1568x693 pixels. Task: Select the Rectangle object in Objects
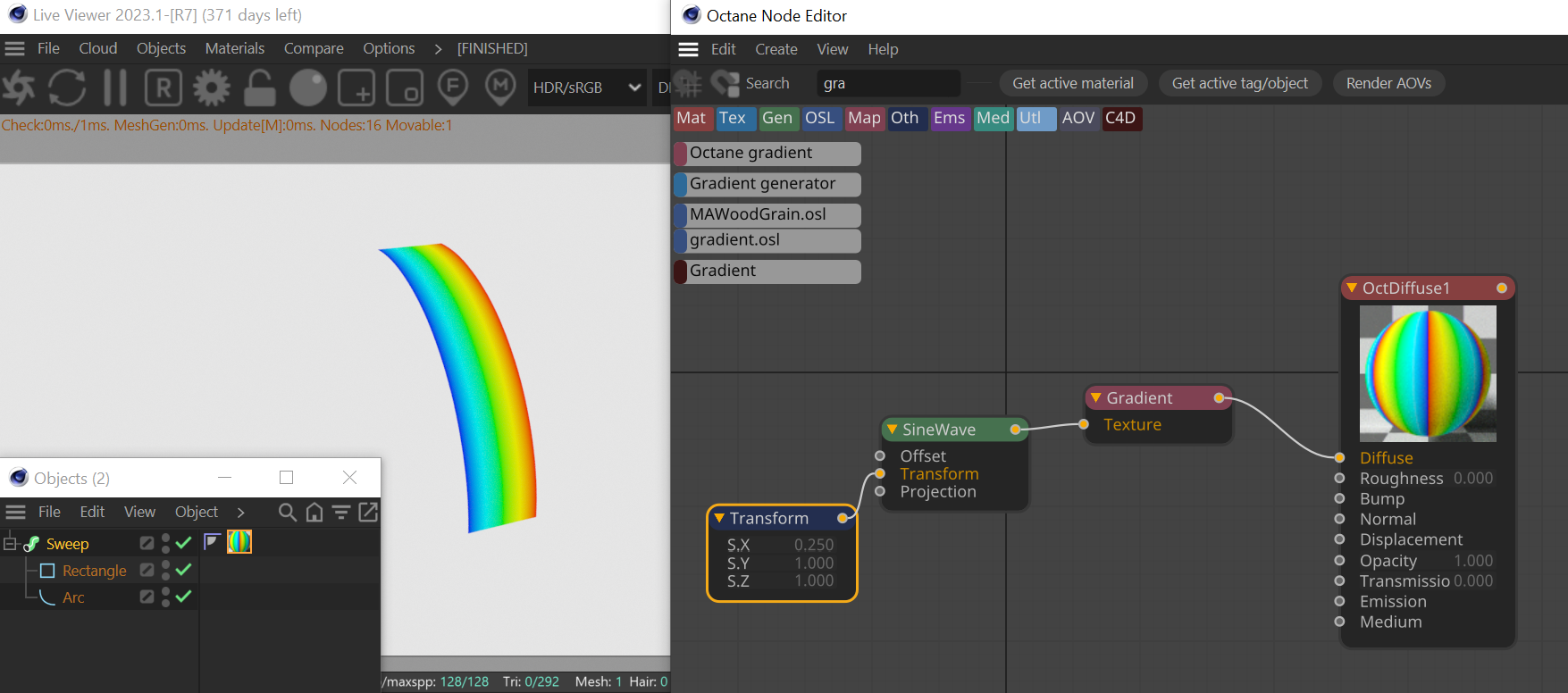point(95,571)
